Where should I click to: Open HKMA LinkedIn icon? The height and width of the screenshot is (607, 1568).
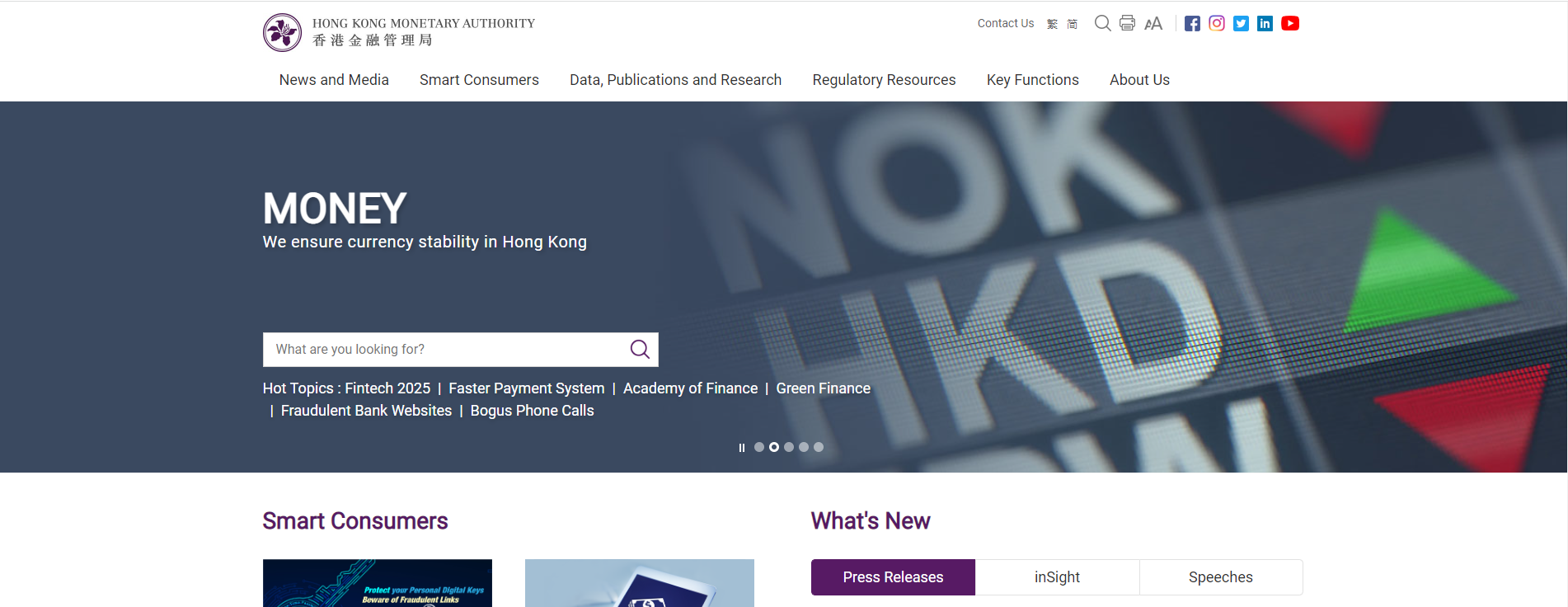1265,23
